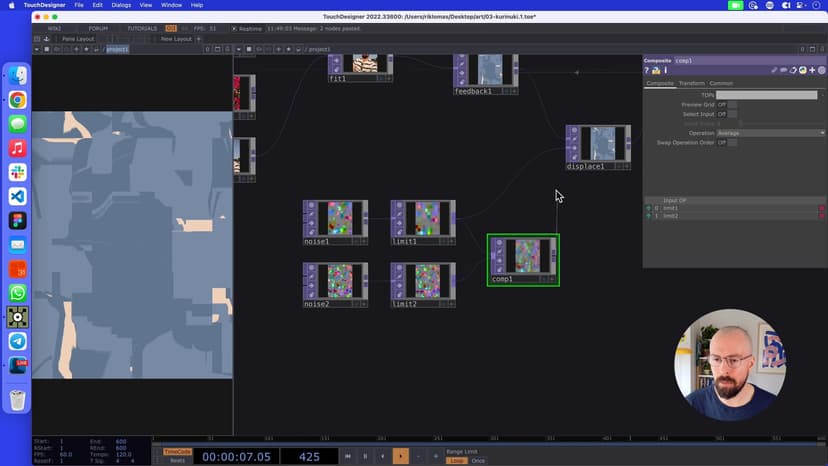Toggle Swap Operation Order
The height and width of the screenshot is (466, 828).
tap(732, 143)
